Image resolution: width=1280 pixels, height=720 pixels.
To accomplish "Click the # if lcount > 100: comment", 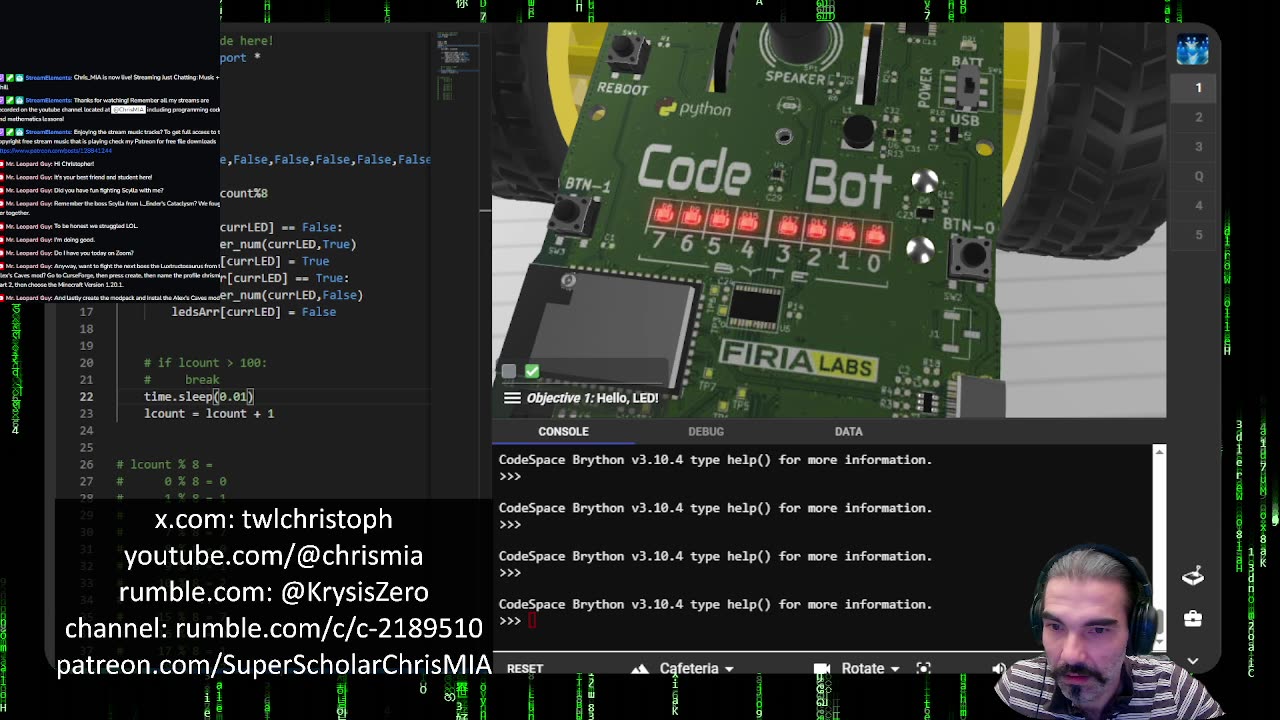I will coord(205,363).
